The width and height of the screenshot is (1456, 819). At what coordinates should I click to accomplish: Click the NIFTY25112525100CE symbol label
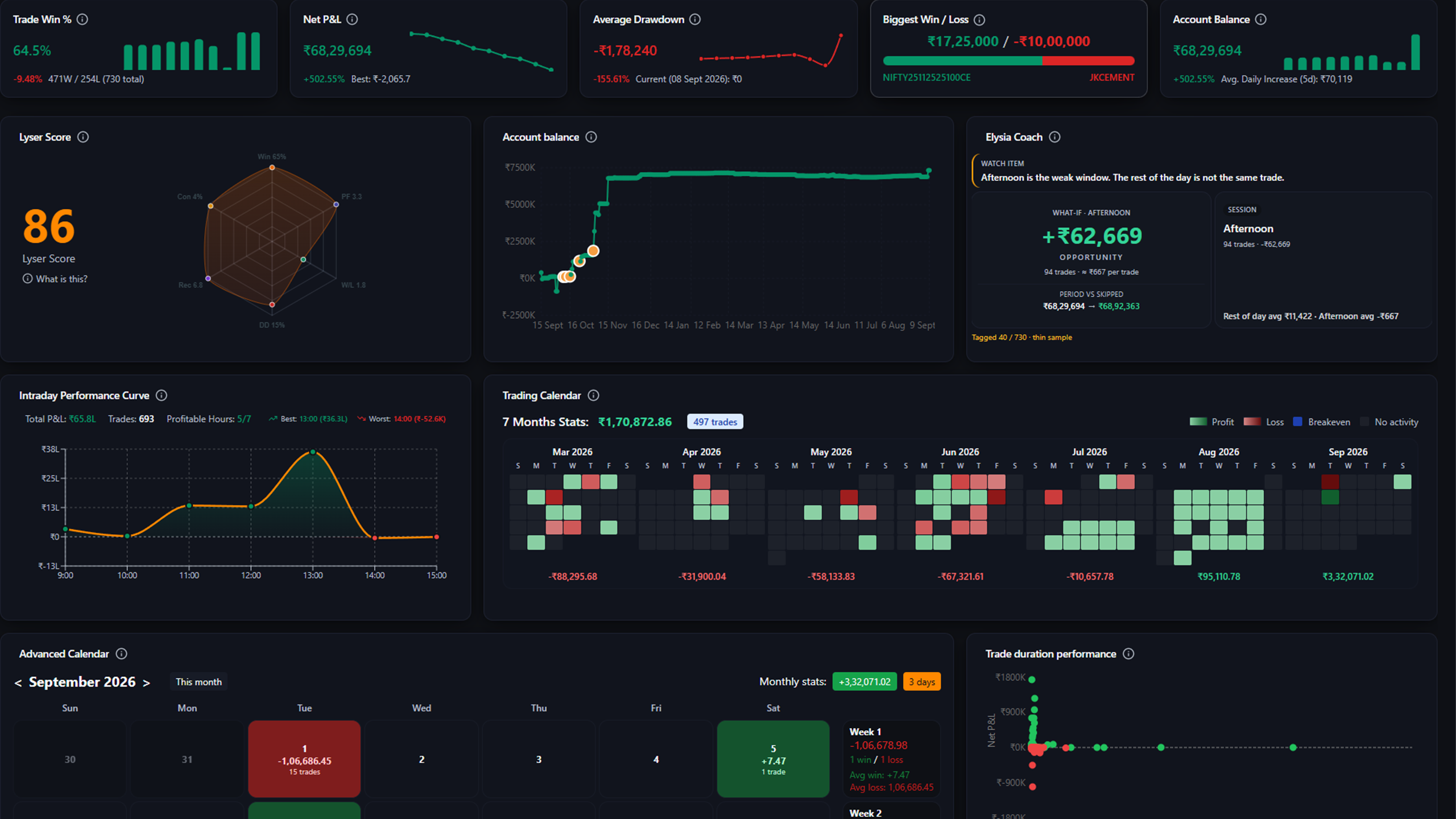tap(926, 77)
